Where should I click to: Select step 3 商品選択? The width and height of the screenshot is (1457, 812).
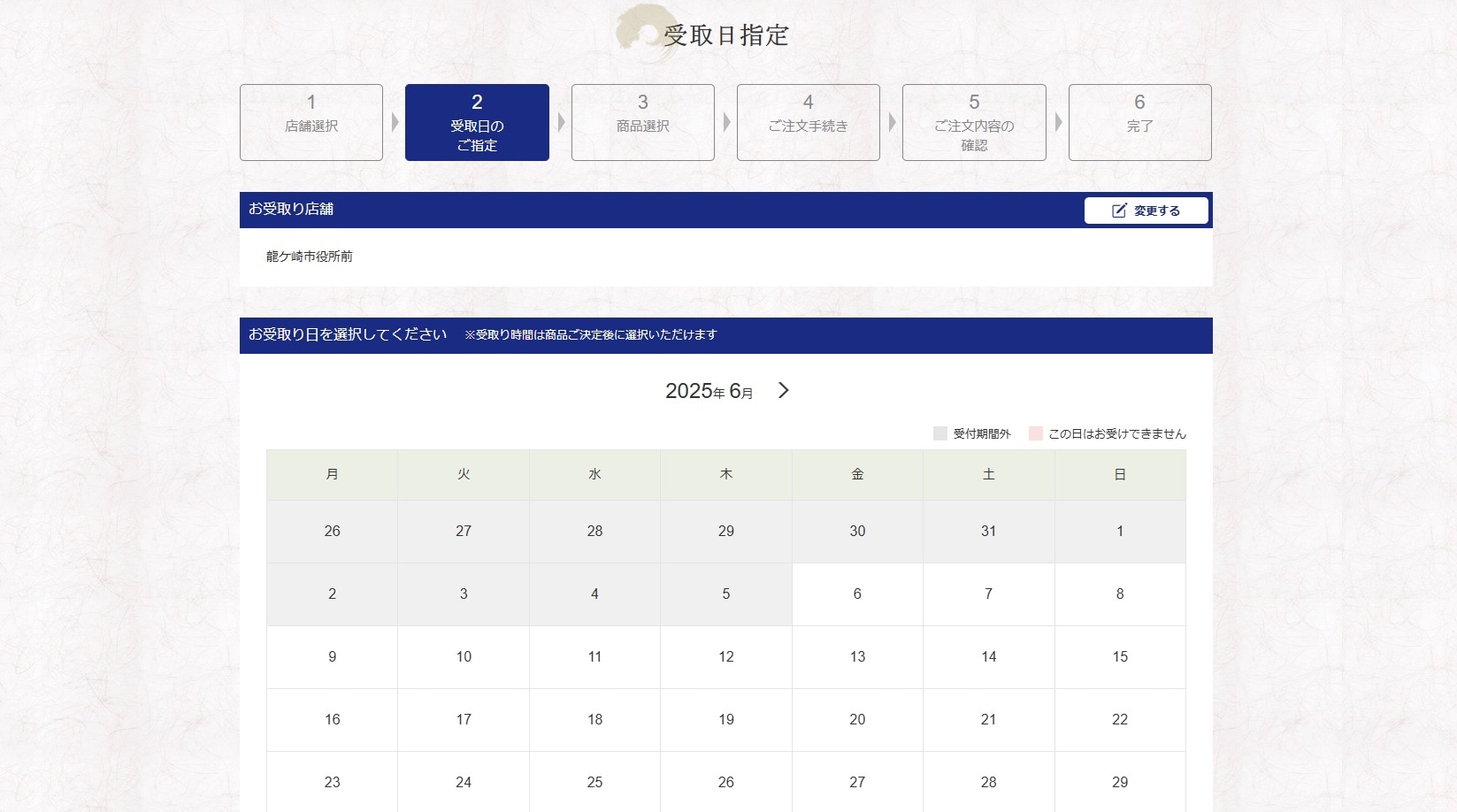643,122
